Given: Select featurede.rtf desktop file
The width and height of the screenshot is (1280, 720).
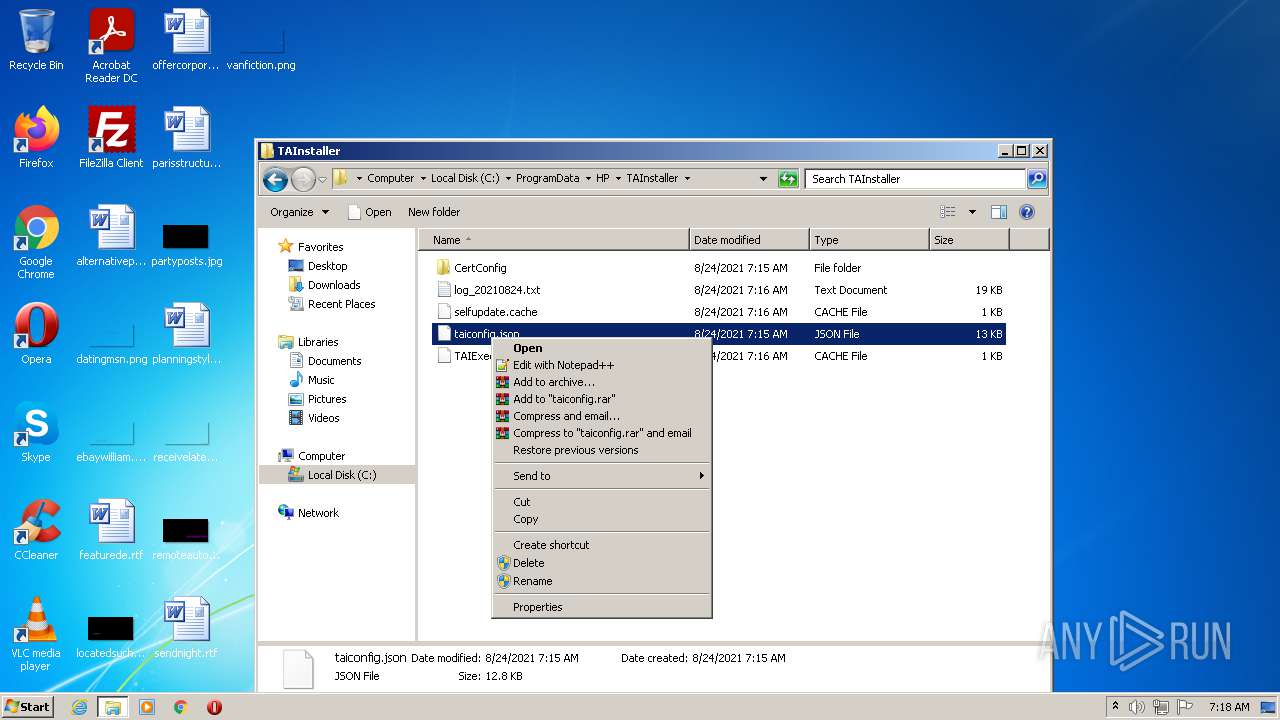Looking at the screenshot, I should 111,530.
